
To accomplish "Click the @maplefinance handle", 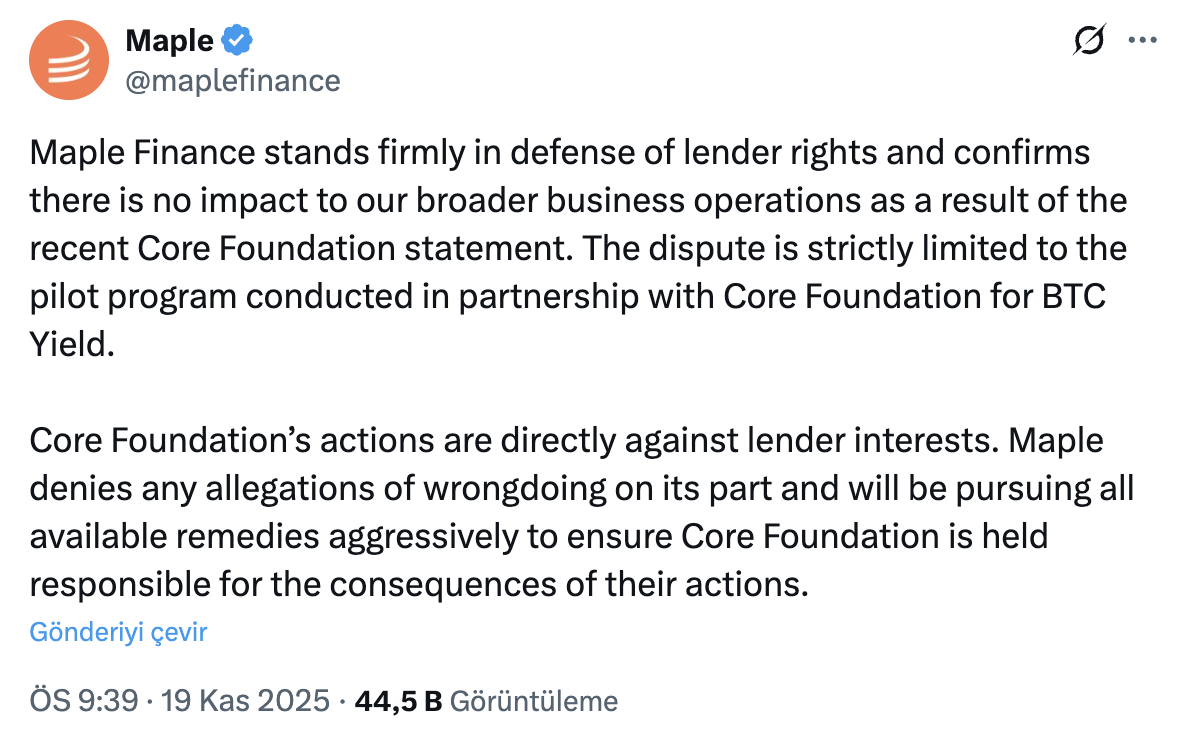I will click(232, 80).
